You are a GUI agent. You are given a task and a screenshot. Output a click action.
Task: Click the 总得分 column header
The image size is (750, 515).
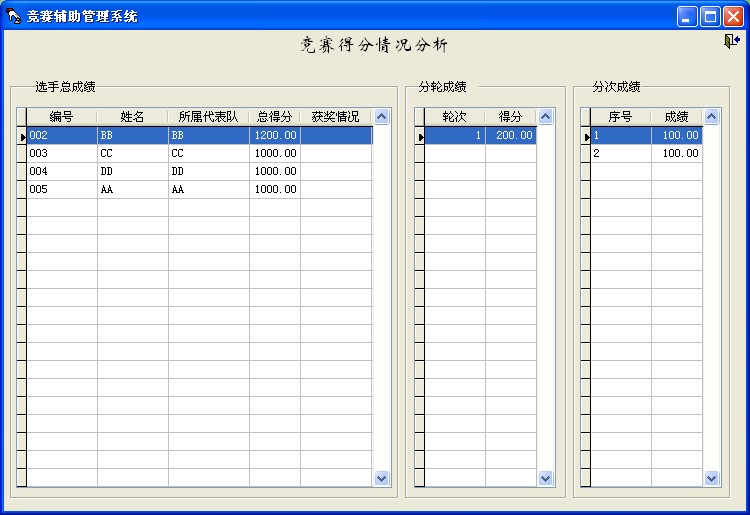pos(275,117)
